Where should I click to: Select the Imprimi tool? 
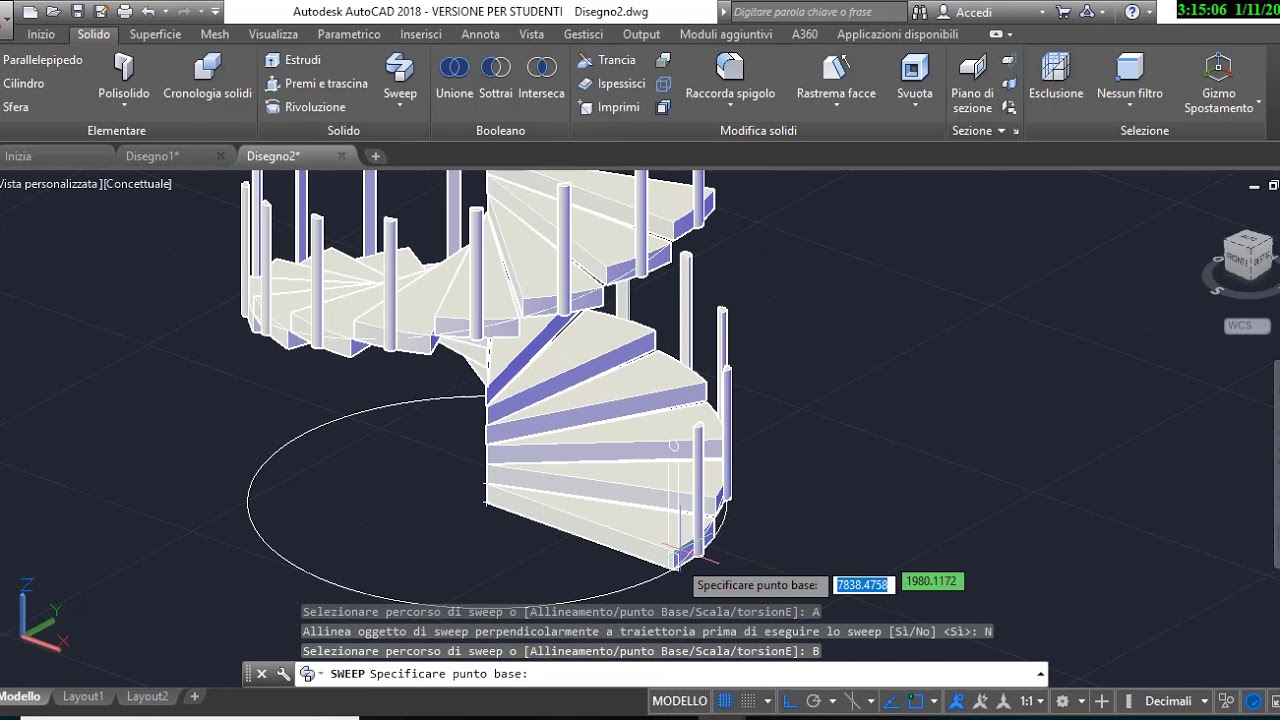608,107
